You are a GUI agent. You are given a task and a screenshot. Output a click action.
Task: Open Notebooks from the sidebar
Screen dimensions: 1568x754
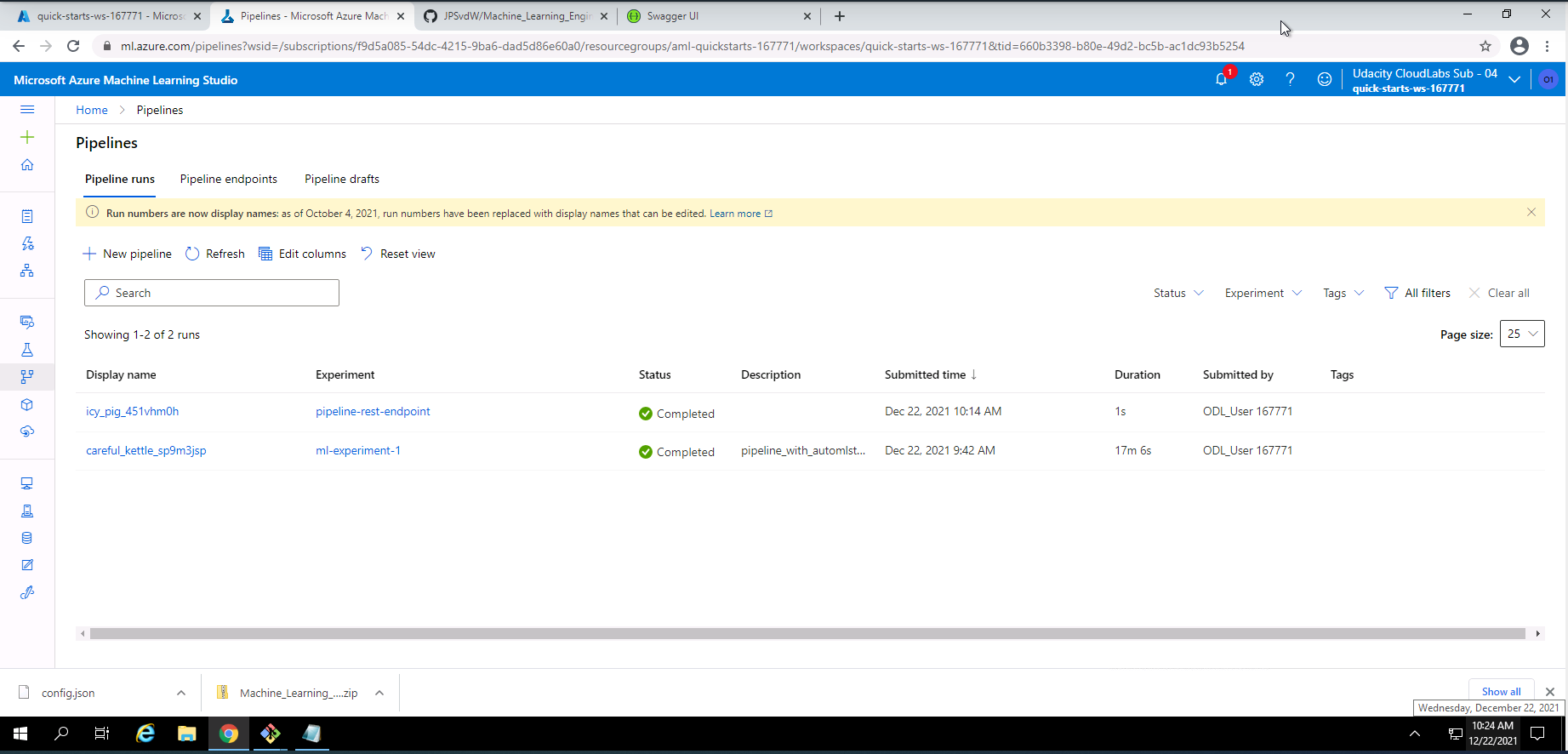click(x=27, y=216)
